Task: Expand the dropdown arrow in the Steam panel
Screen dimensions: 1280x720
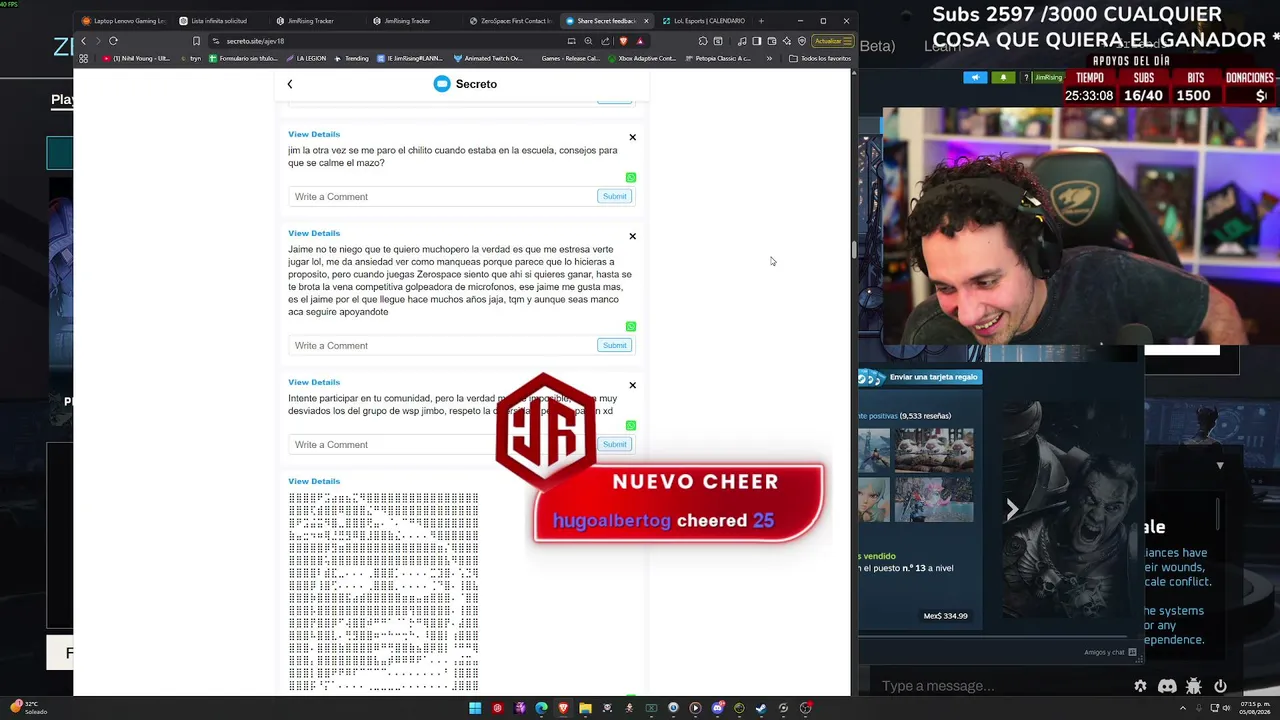Action: click(1220, 465)
